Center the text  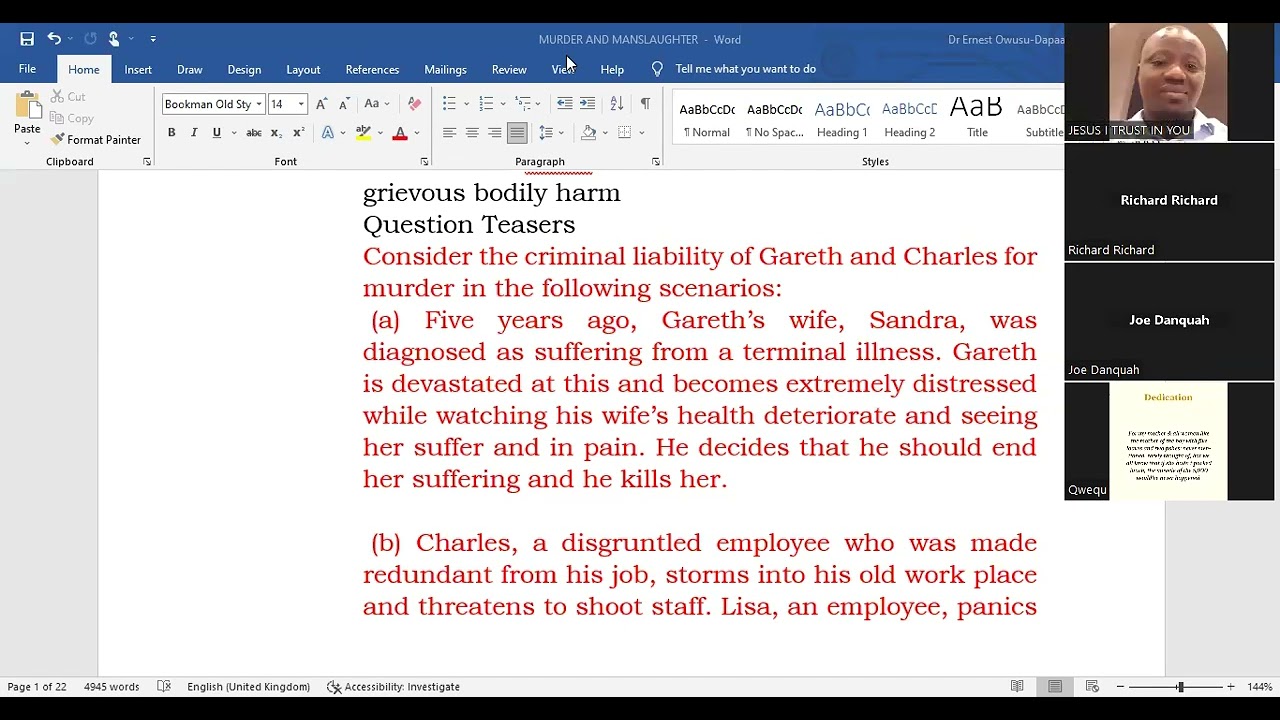click(472, 133)
